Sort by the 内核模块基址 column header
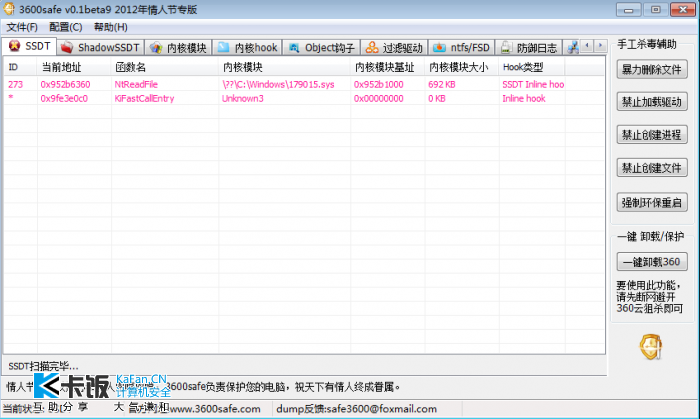Image resolution: width=700 pixels, height=419 pixels. tap(388, 67)
